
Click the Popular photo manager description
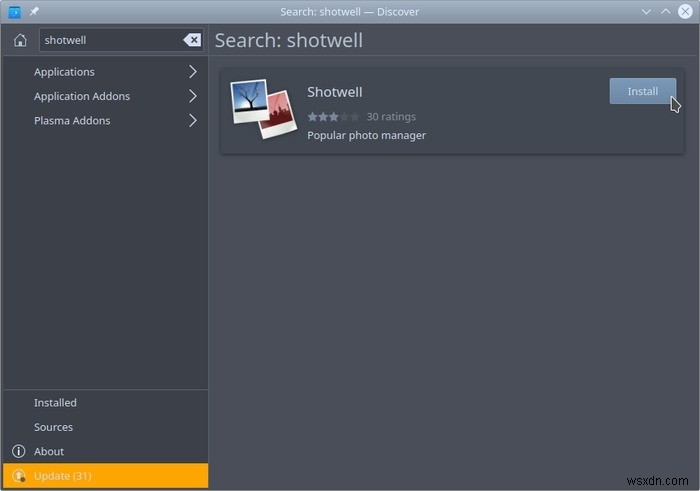pos(367,135)
